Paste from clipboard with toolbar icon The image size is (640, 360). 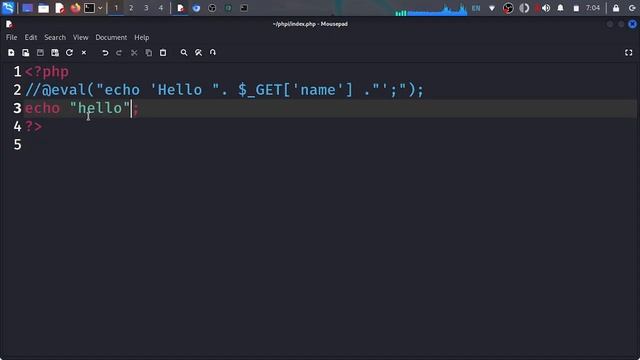[x=163, y=53]
